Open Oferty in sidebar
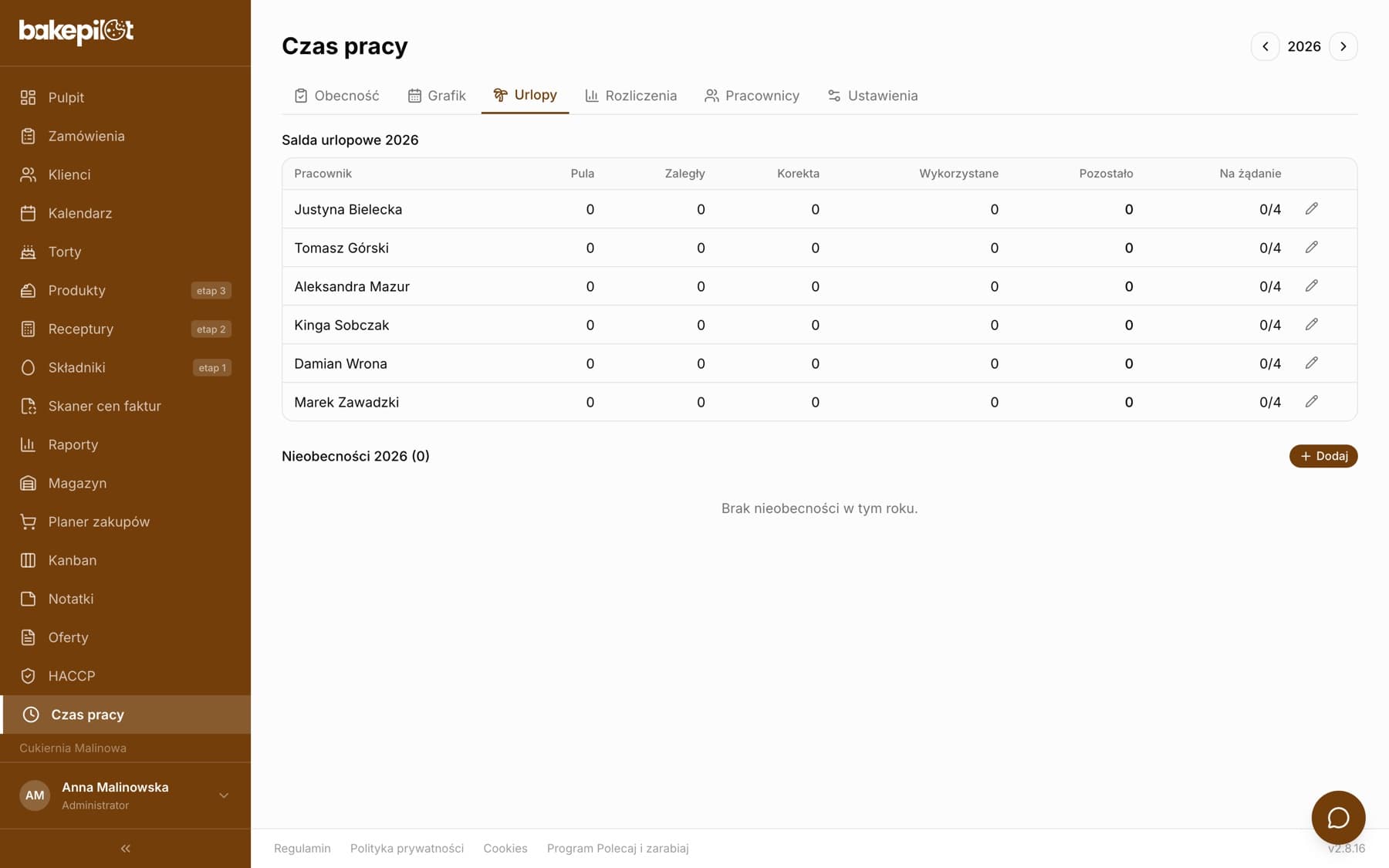 125,637
